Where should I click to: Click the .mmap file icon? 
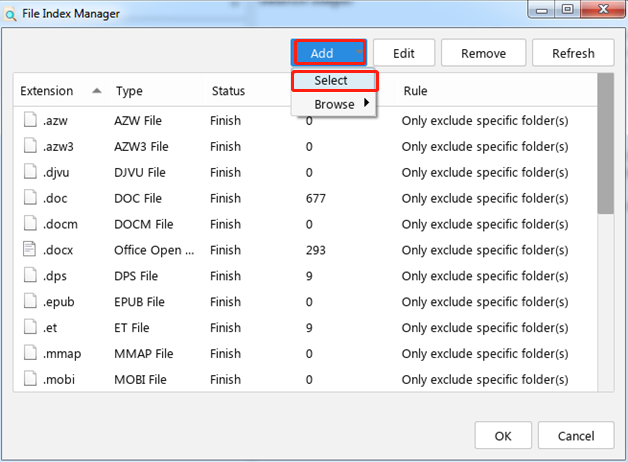[30, 354]
